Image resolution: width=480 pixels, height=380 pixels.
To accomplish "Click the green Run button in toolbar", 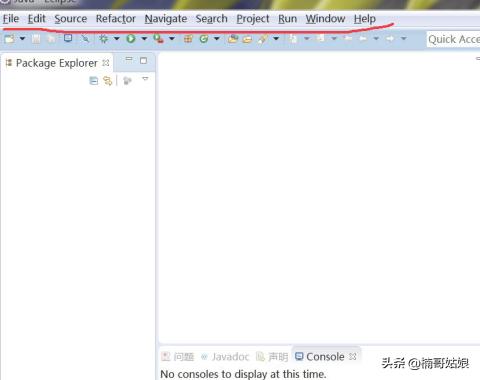I will tap(131, 39).
